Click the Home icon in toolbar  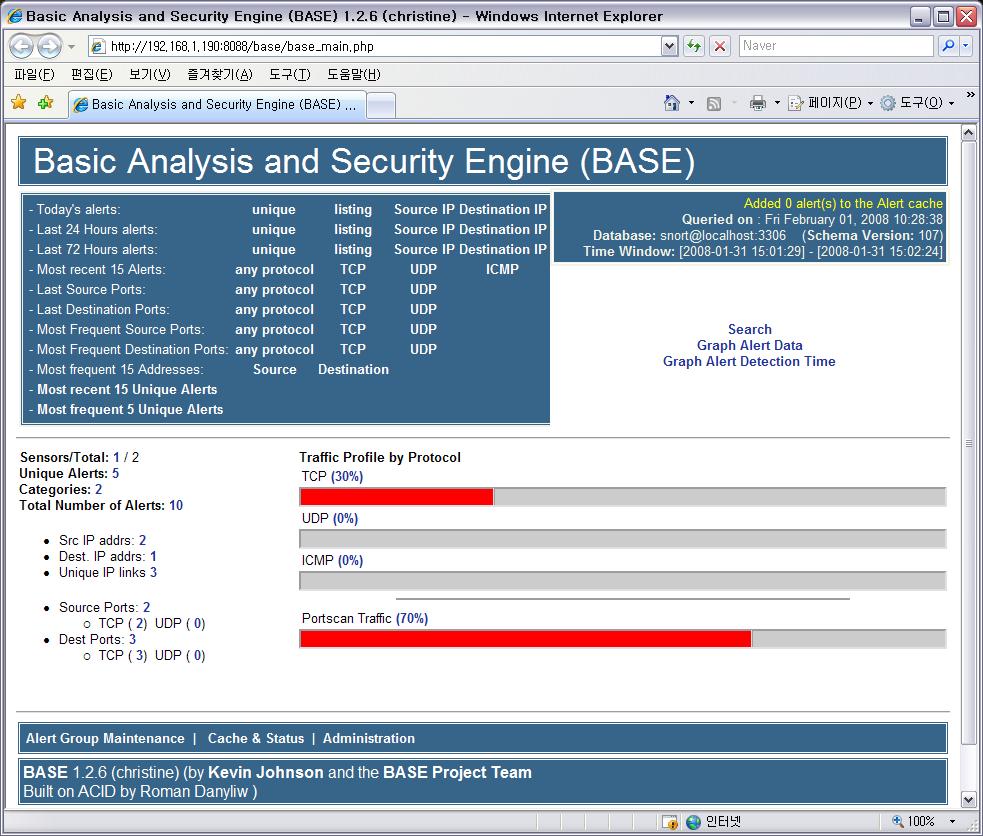pos(671,103)
